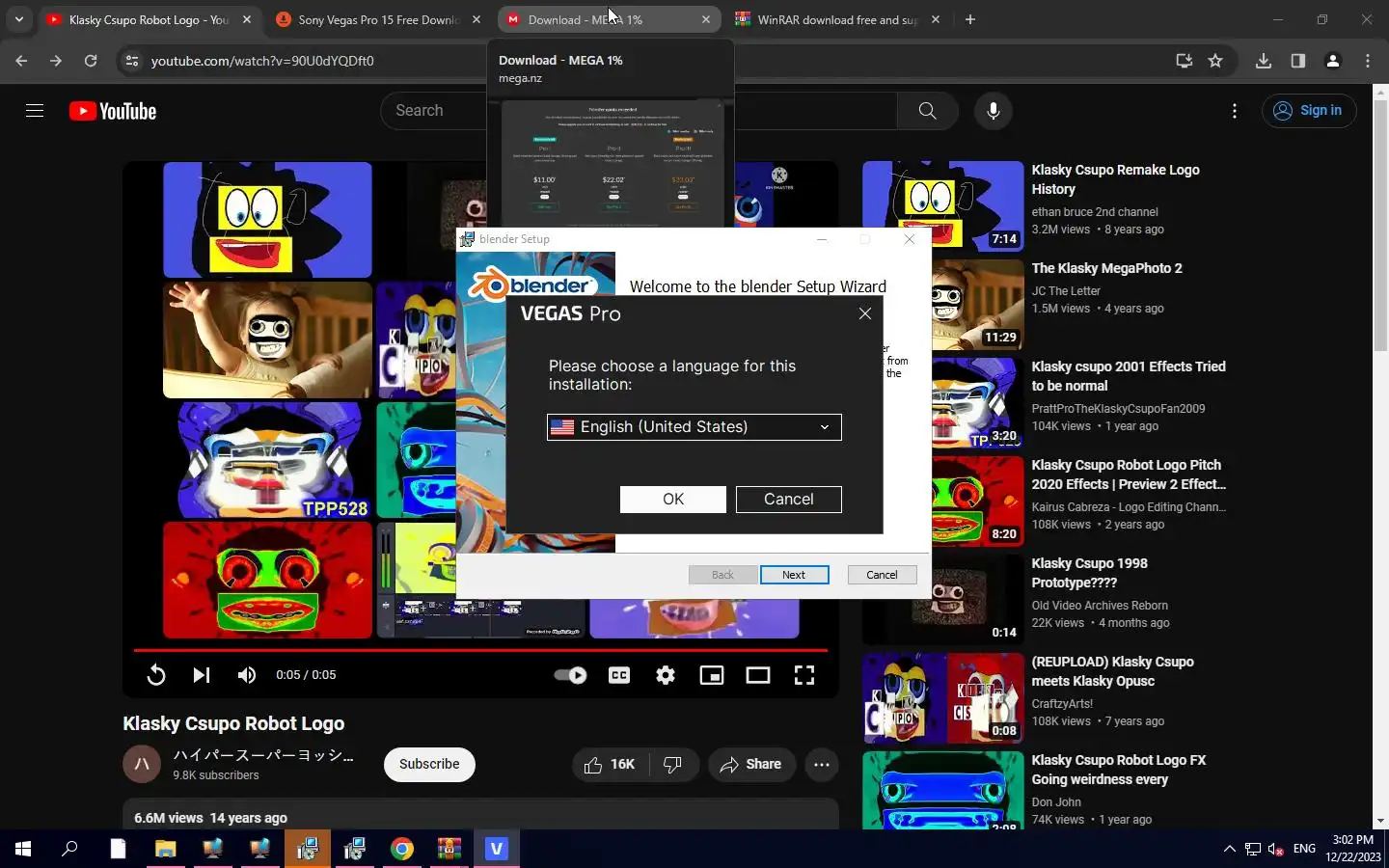This screenshot has width=1389, height=868.
Task: Switch to Sony Vegas Pro 15 tab
Action: [378, 19]
